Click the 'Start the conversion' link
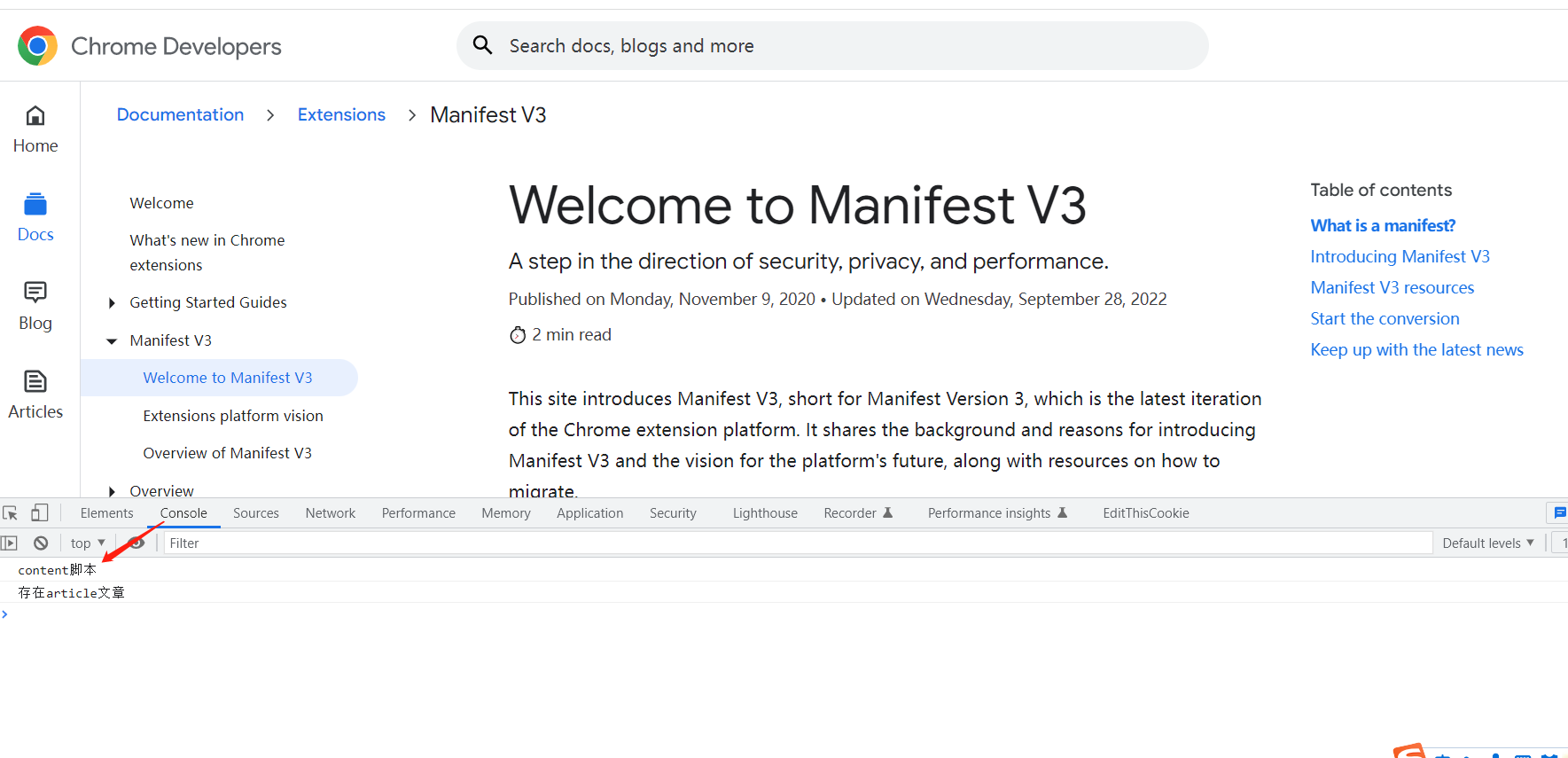This screenshot has width=1568, height=758. point(1385,318)
